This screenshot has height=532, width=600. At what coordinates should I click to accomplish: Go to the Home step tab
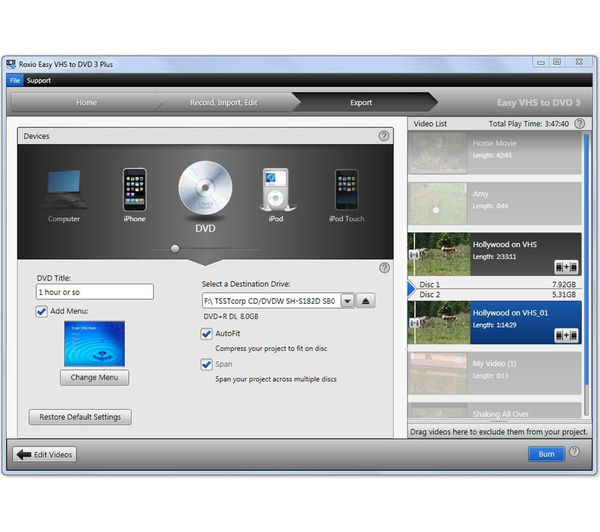point(86,102)
